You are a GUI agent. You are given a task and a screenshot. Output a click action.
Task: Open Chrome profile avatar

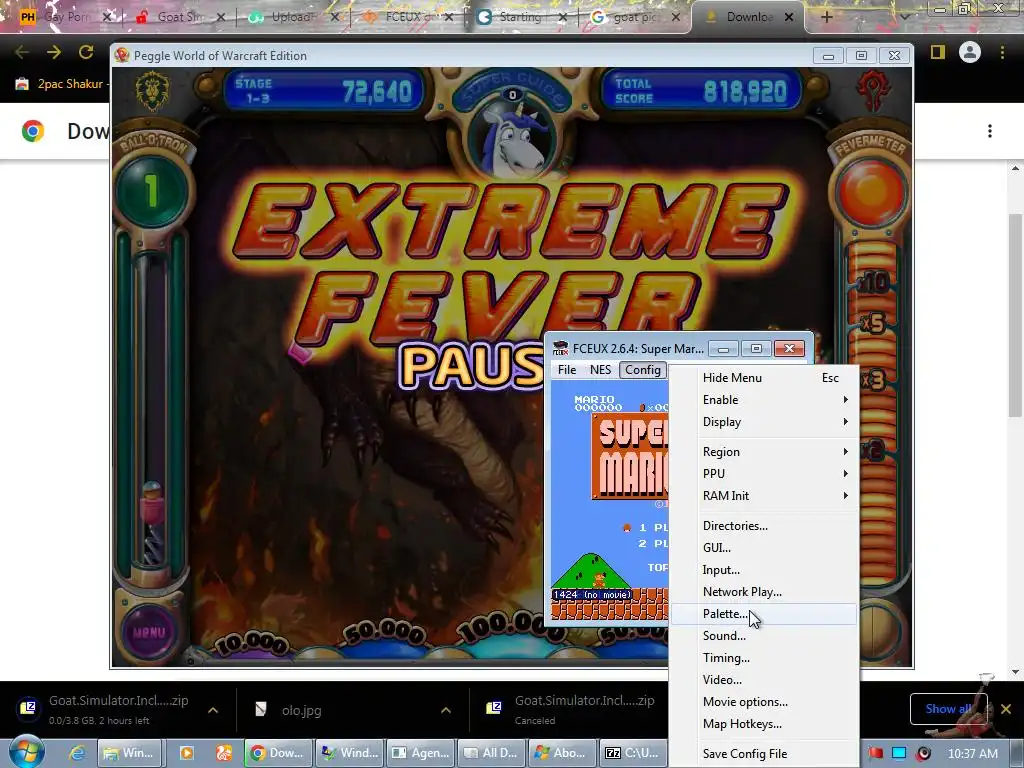tap(970, 52)
